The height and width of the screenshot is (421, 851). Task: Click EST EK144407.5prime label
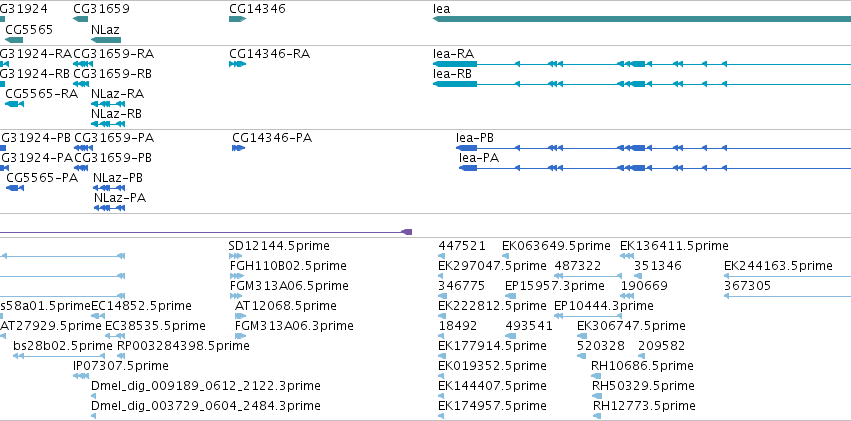(492, 386)
